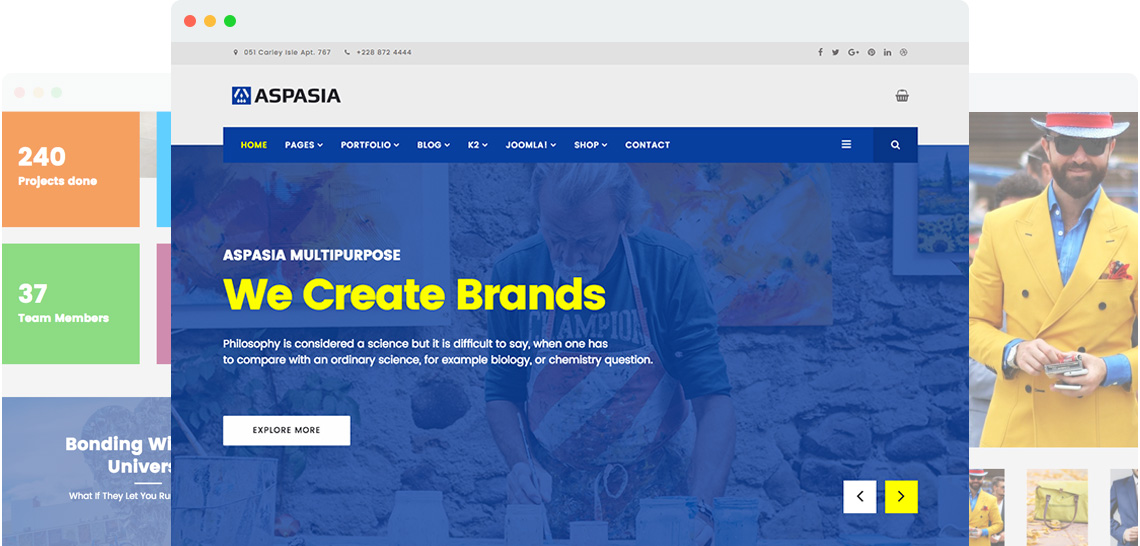Select the Home menu item

(254, 145)
